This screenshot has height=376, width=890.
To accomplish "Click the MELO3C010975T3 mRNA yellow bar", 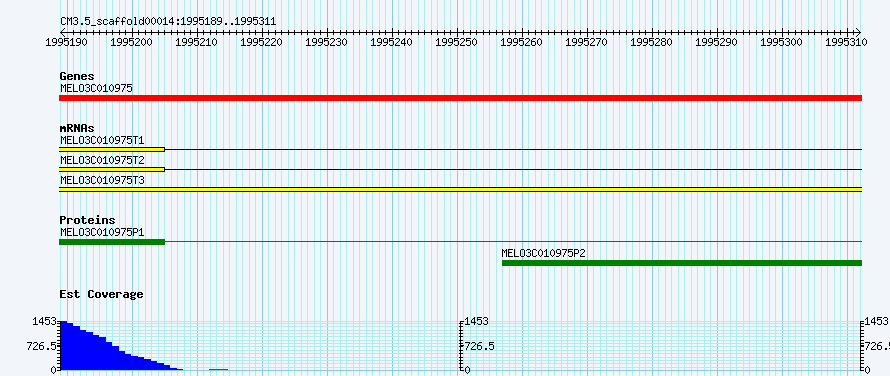I will coord(460,189).
